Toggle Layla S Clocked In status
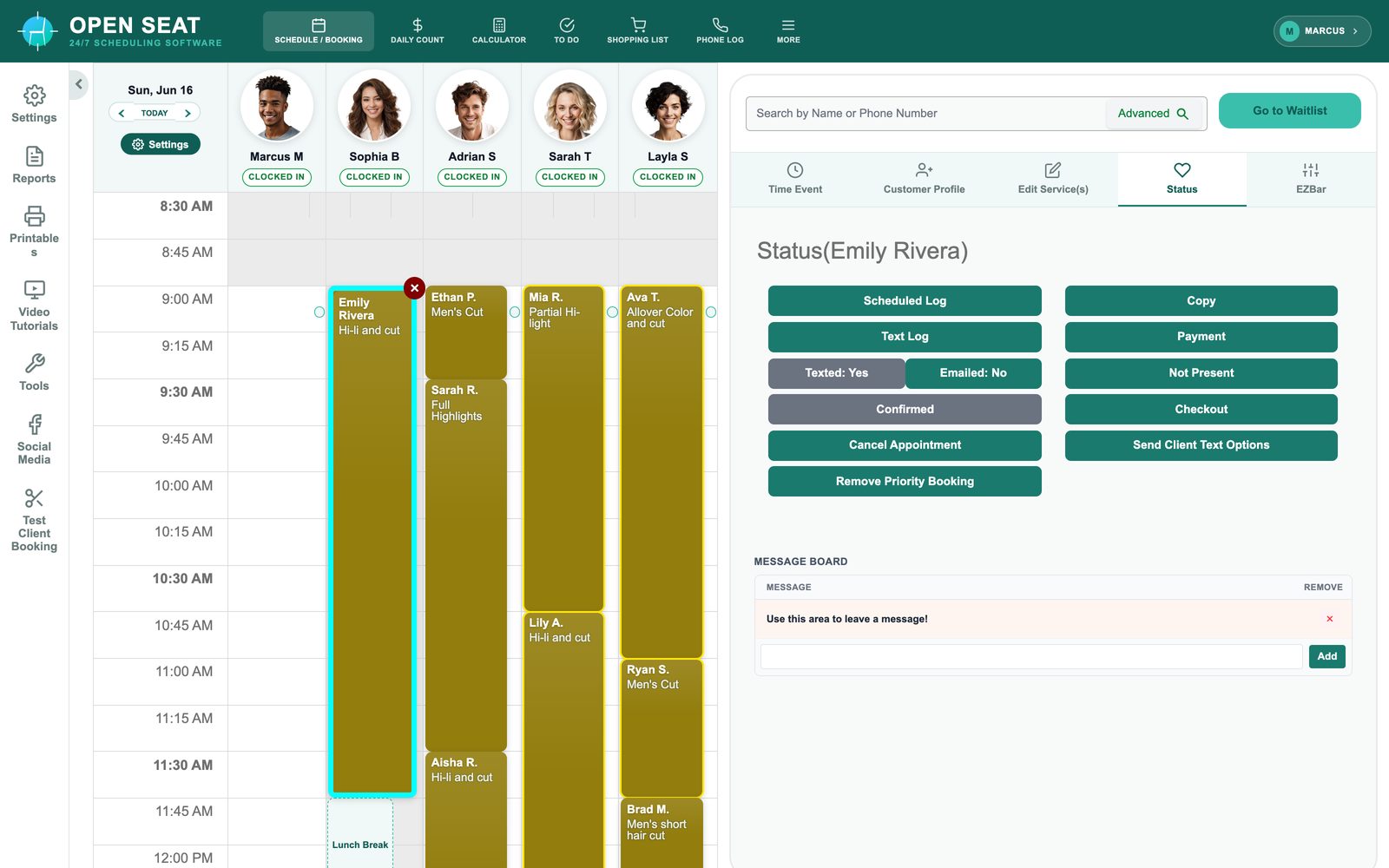The image size is (1389, 868). (668, 177)
